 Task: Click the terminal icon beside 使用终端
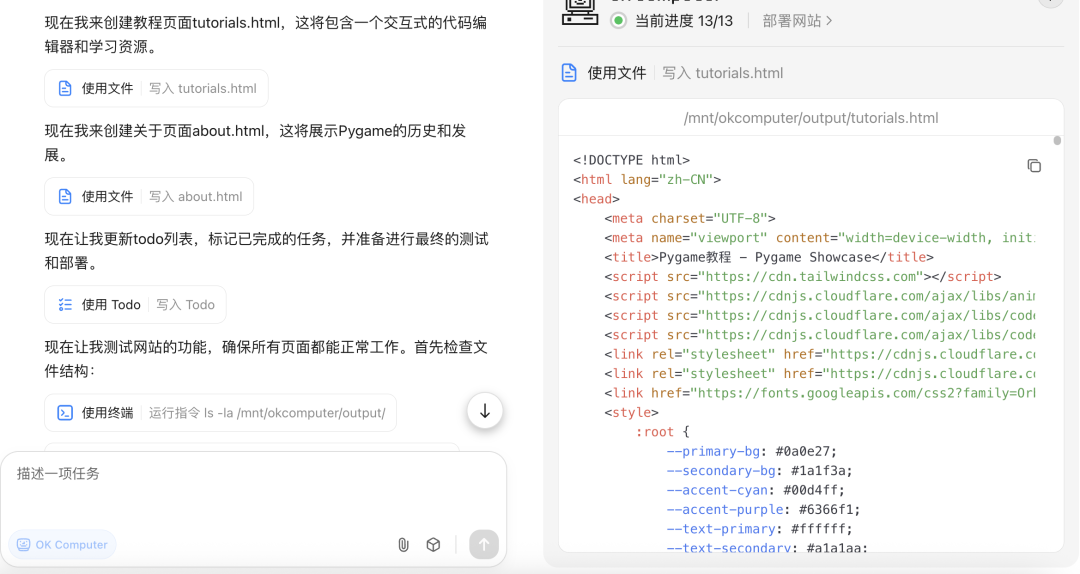tap(65, 413)
